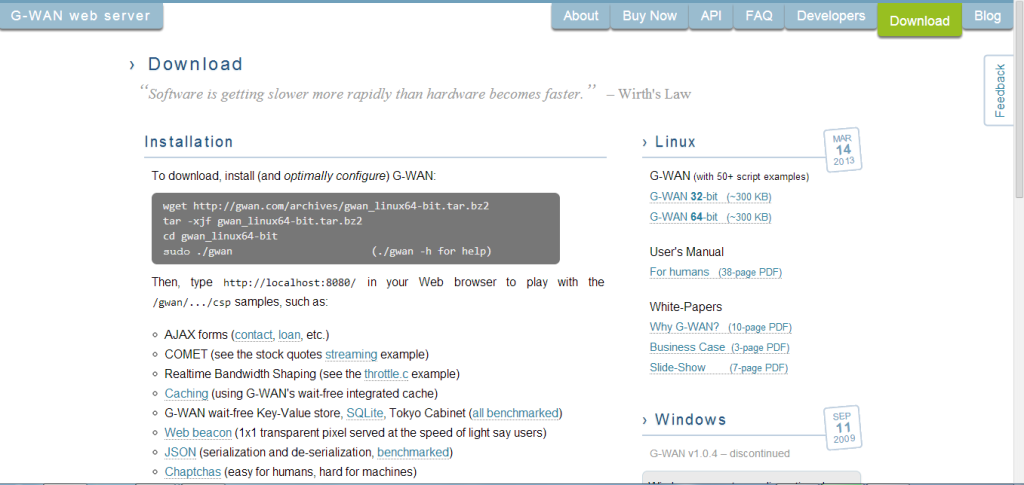Open the Developers tab
Image resolution: width=1024 pixels, height=485 pixels.
coord(831,16)
